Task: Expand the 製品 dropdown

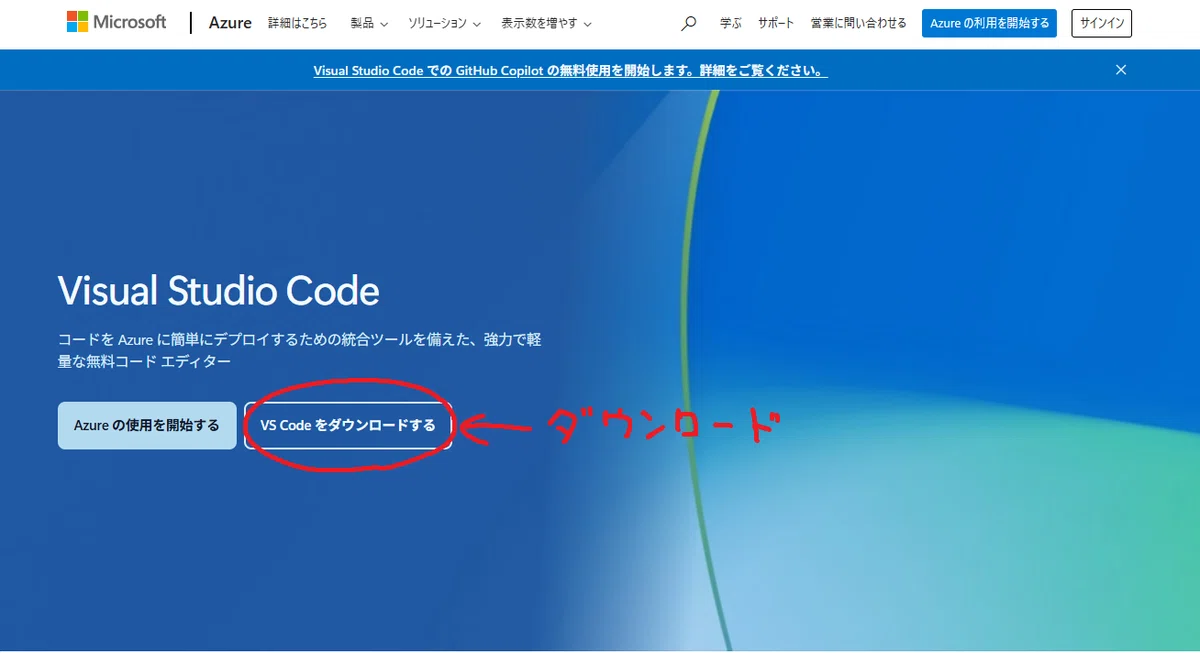Action: (x=369, y=23)
